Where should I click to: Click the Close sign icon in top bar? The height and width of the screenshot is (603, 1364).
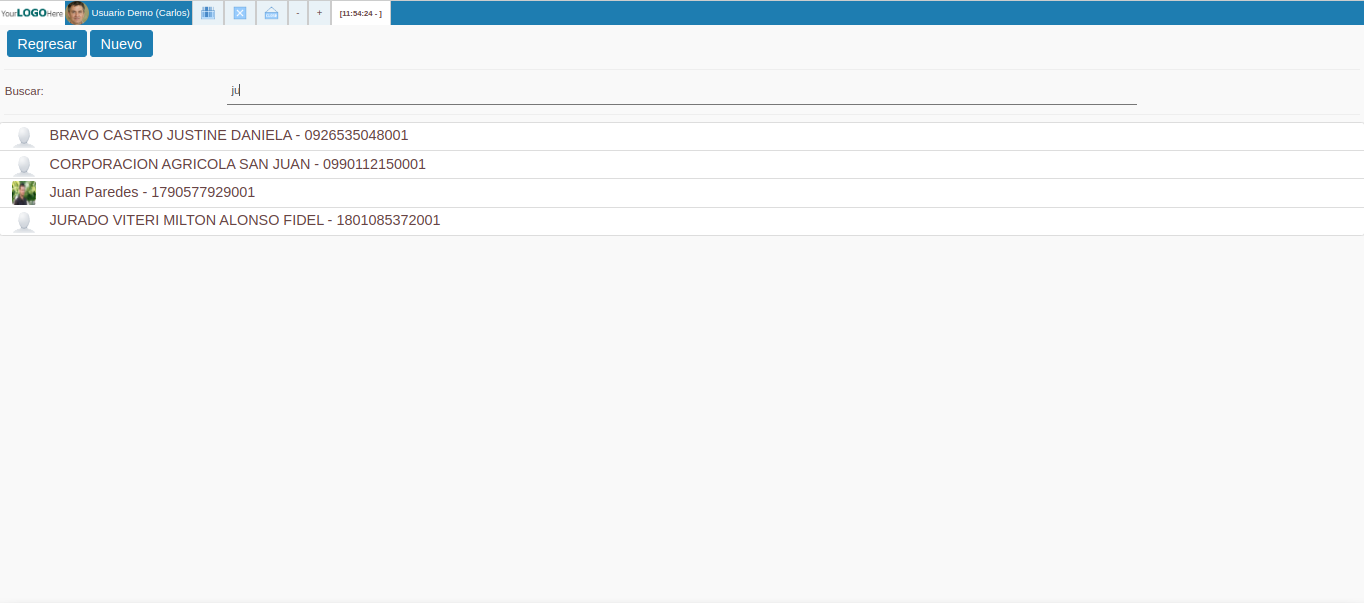point(271,13)
